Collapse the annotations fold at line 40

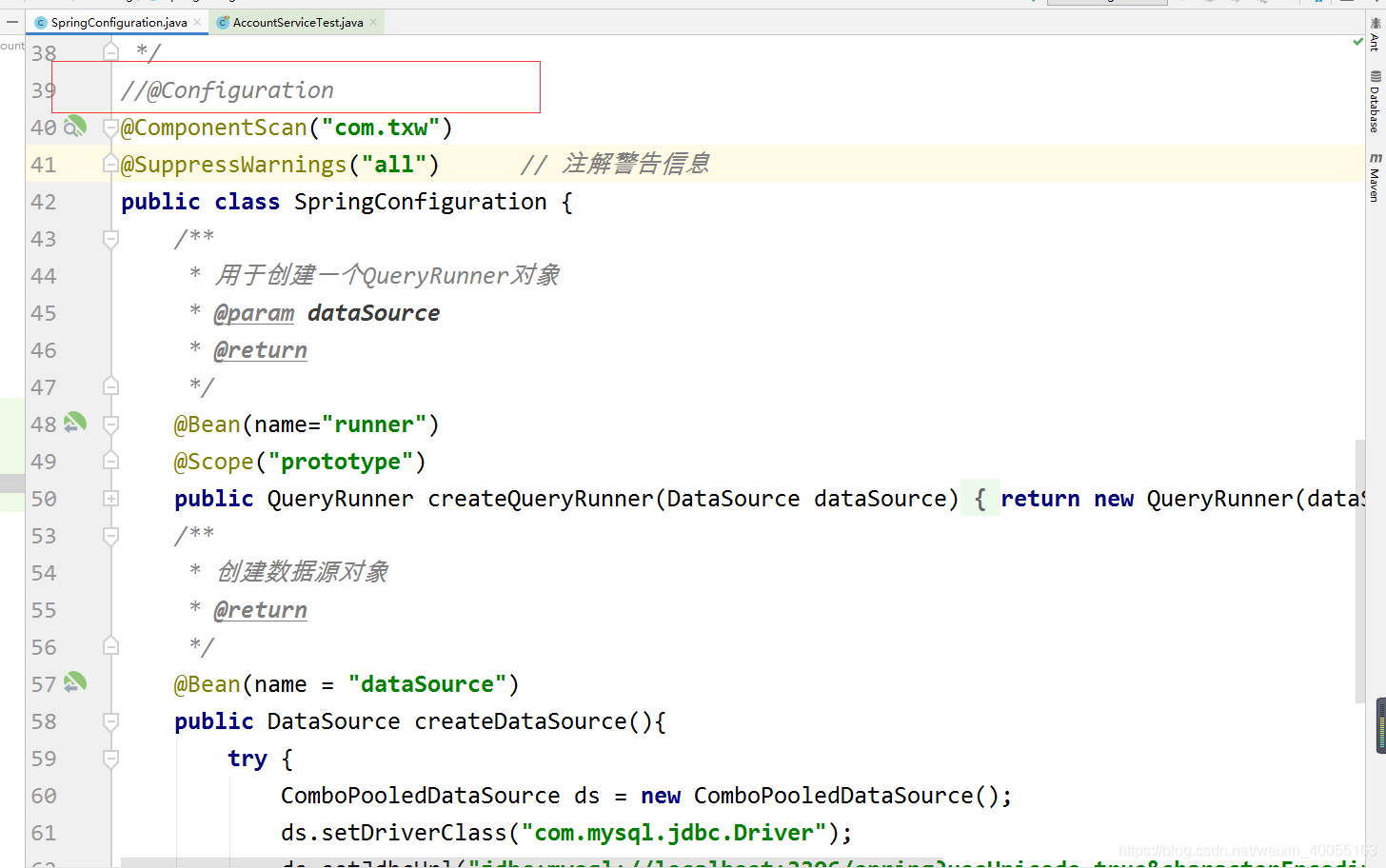110,127
